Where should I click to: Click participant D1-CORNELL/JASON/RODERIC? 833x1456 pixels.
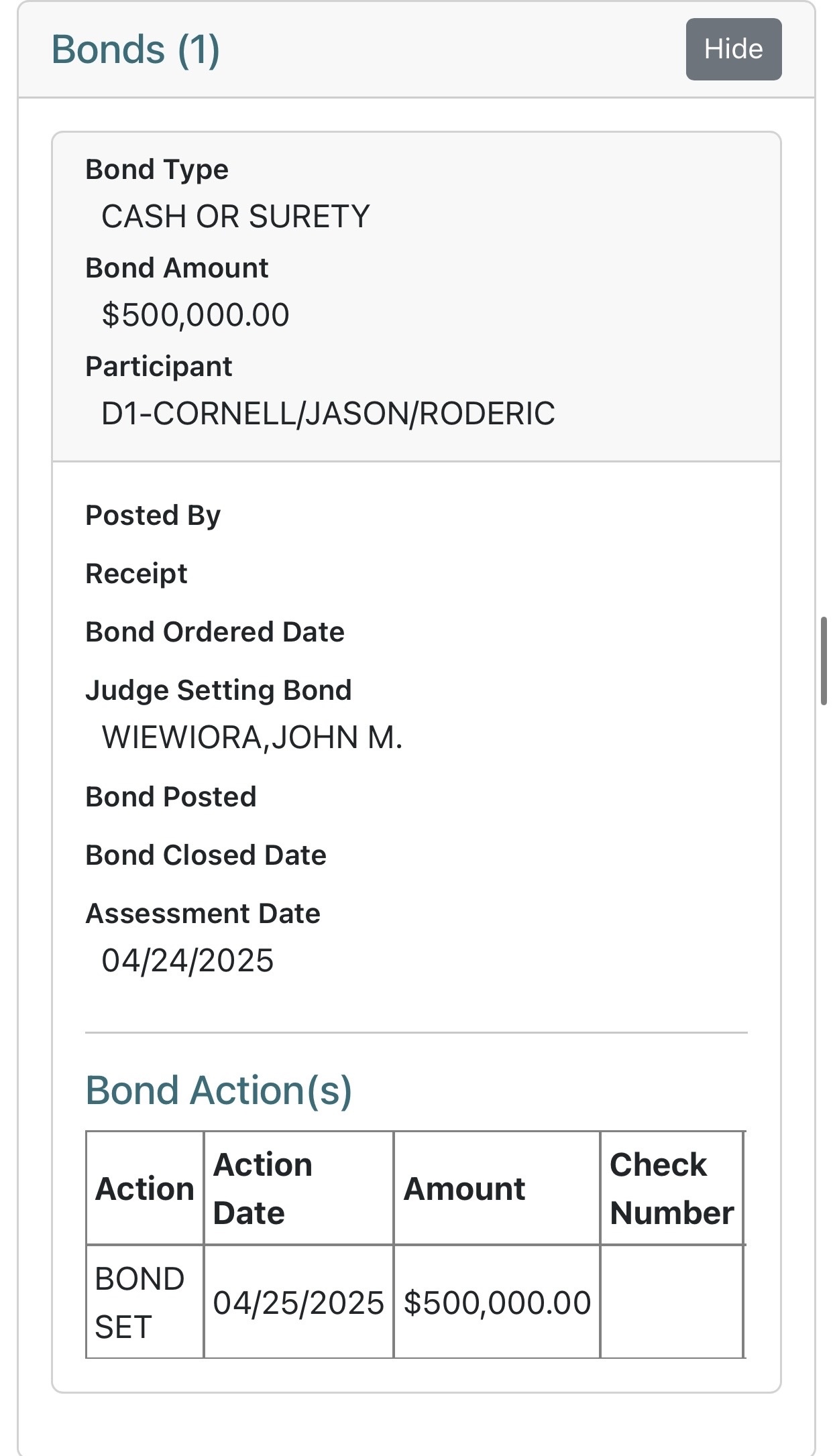328,414
